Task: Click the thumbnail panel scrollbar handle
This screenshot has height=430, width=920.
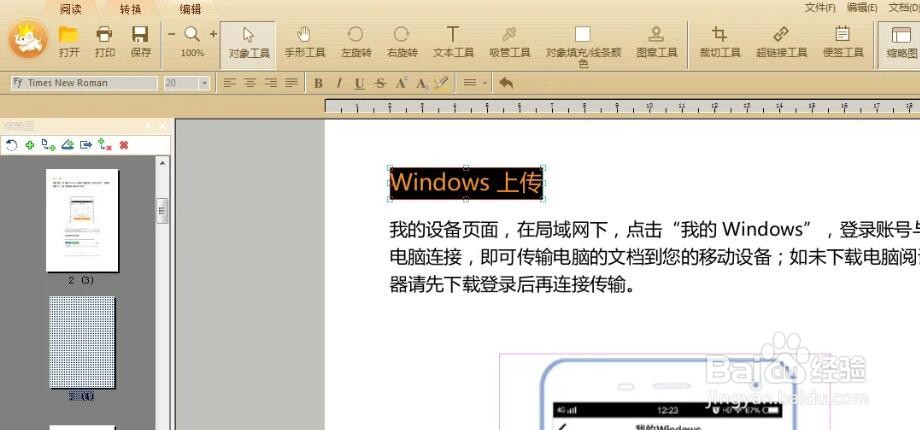Action: (163, 211)
